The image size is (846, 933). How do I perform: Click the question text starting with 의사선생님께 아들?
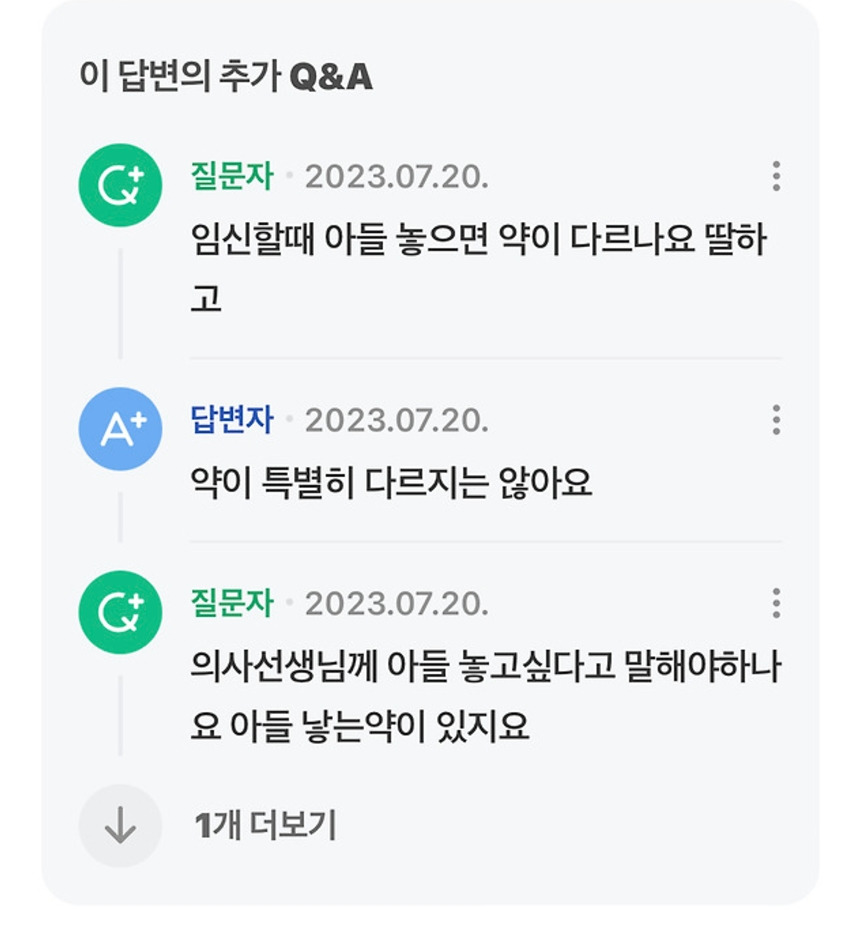485,696
